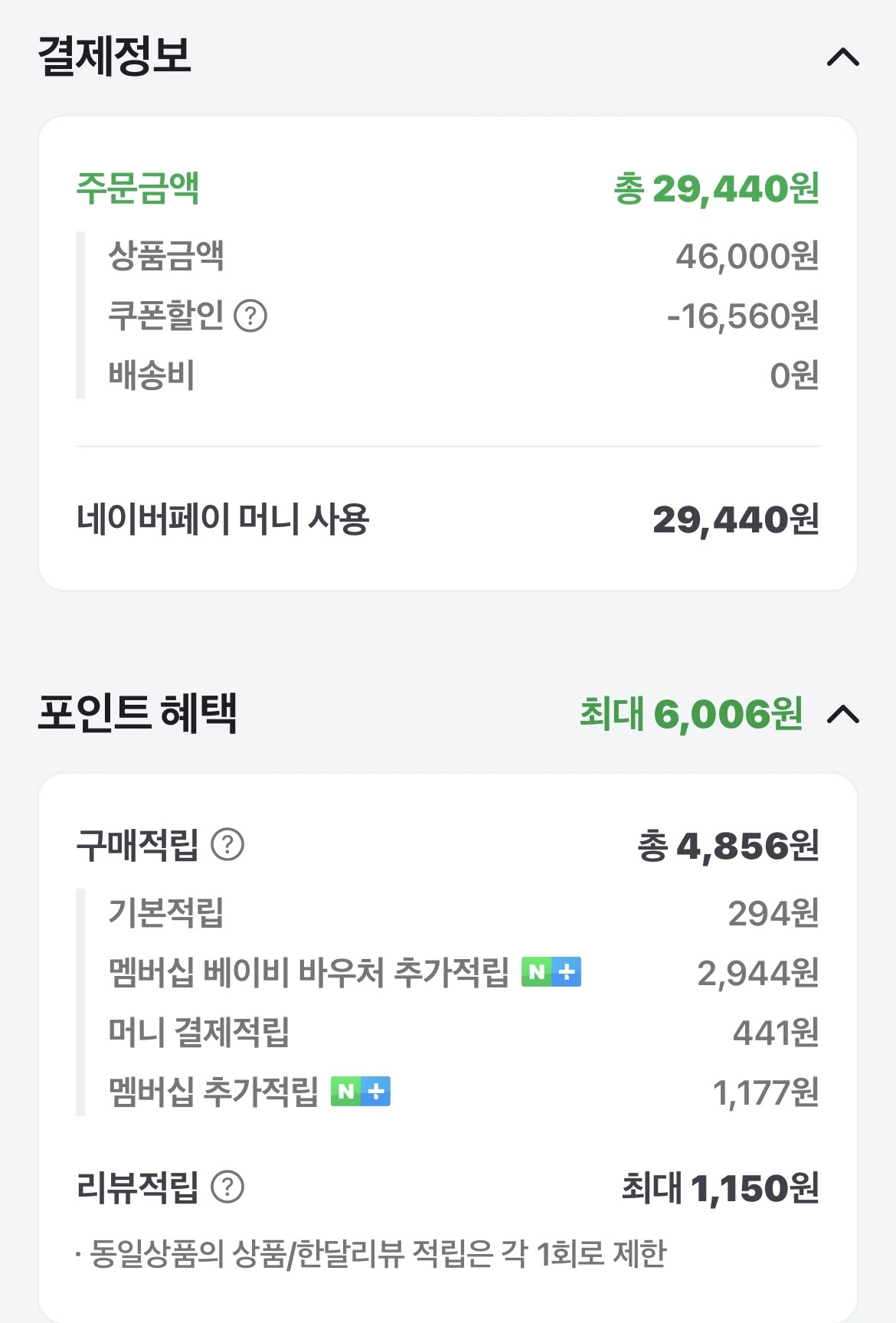Click the help icon beside 쿠폰할인

pyautogui.click(x=250, y=316)
